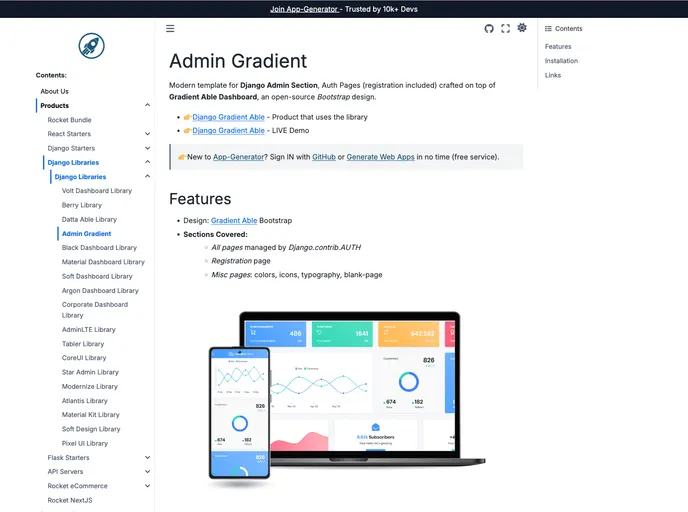Open Pixel UI Library page

(85, 443)
